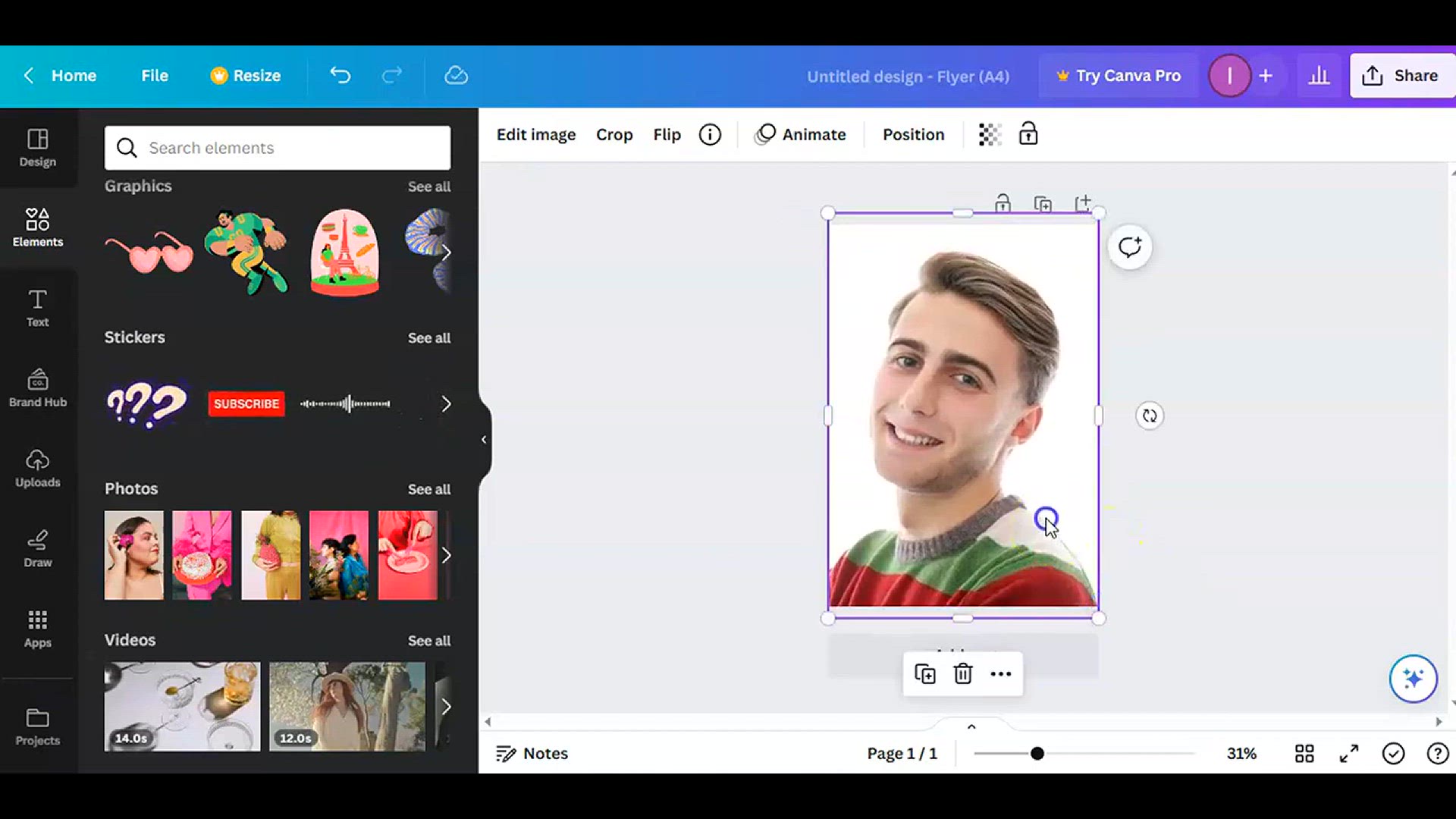Click the image info icon

710,135
